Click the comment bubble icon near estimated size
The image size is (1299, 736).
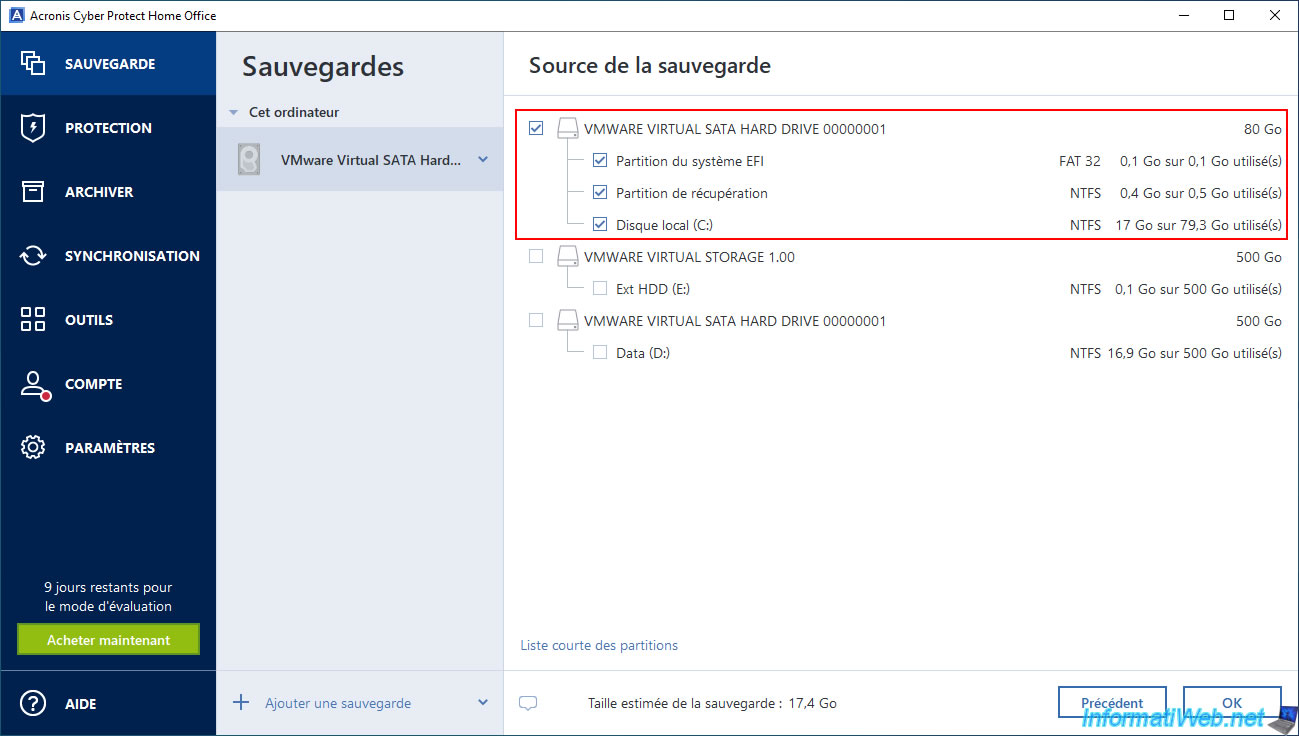[528, 703]
